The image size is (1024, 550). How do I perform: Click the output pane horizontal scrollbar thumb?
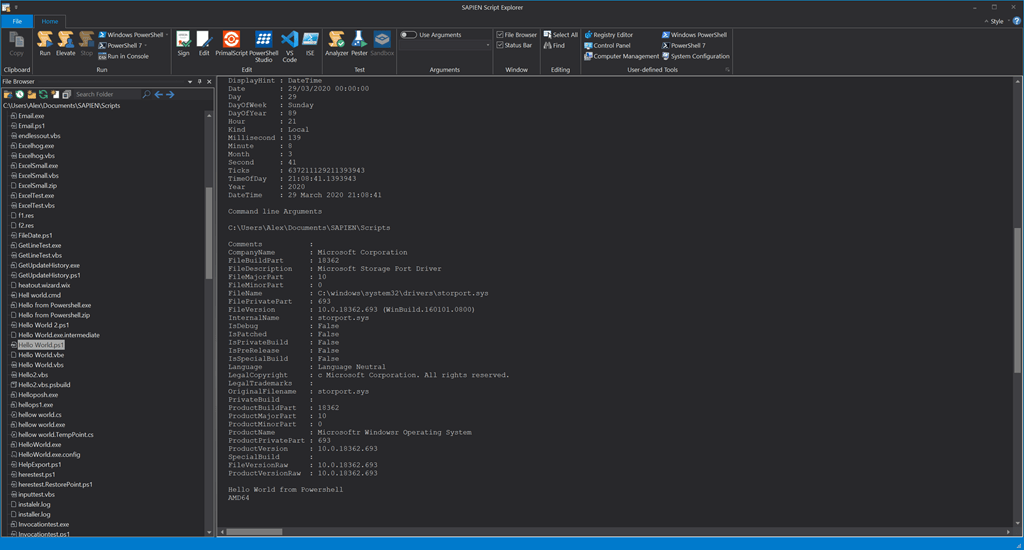(254, 532)
